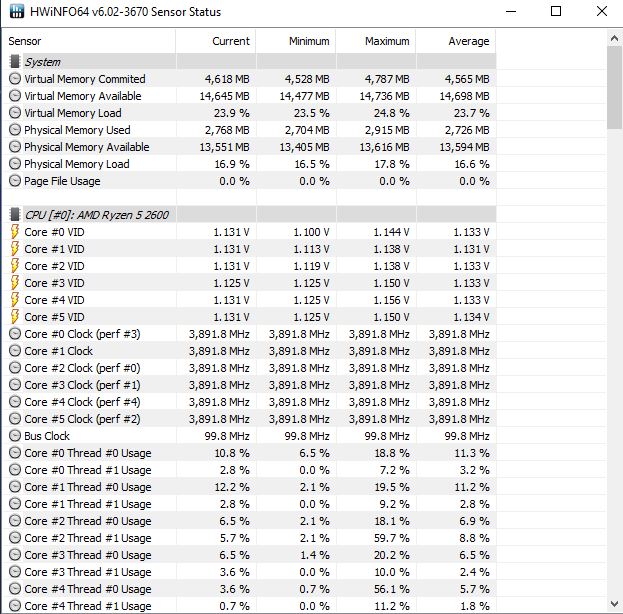
Task: Click the Minimum column header
Action: (x=296, y=41)
